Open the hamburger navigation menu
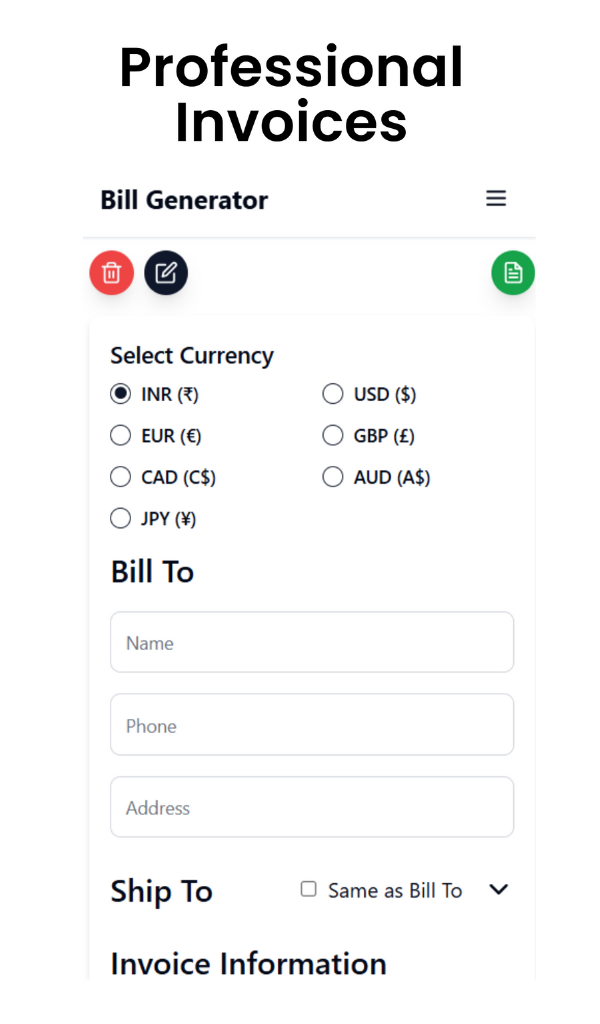This screenshot has width=600, height=1024. [x=496, y=199]
